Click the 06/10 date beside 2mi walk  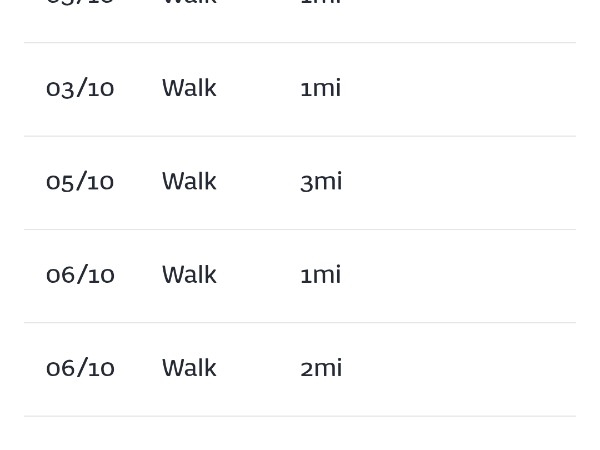coord(80,368)
